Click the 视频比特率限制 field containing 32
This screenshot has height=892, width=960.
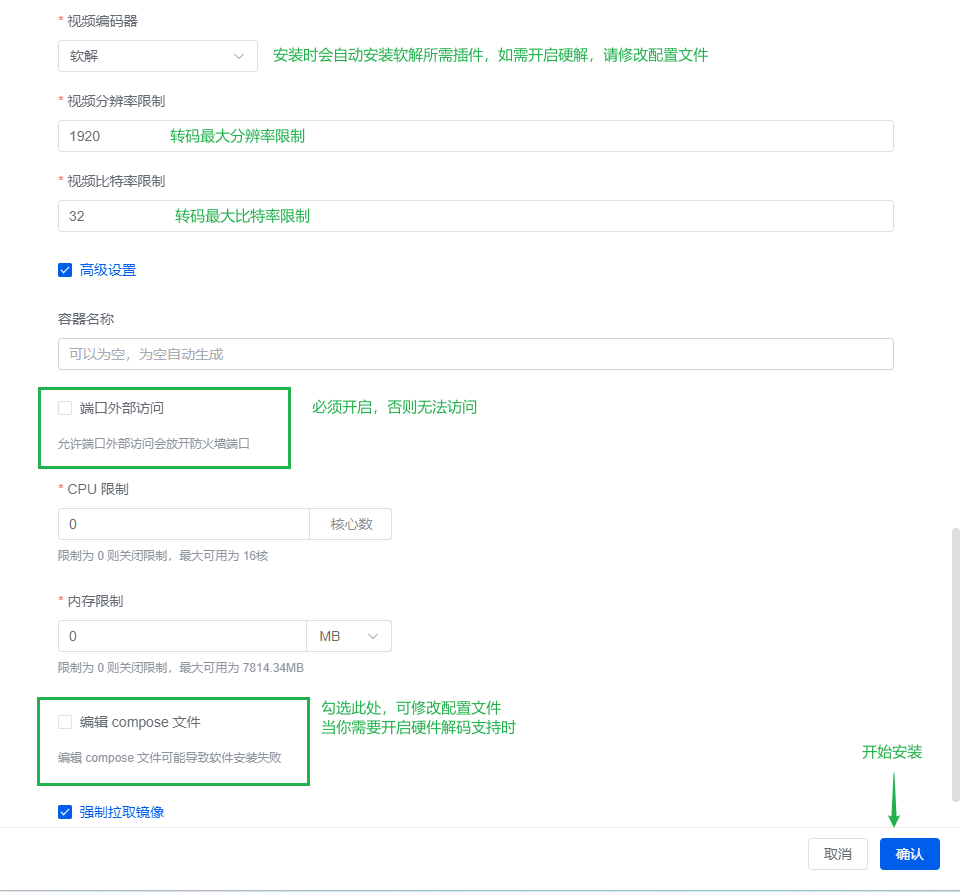[475, 216]
